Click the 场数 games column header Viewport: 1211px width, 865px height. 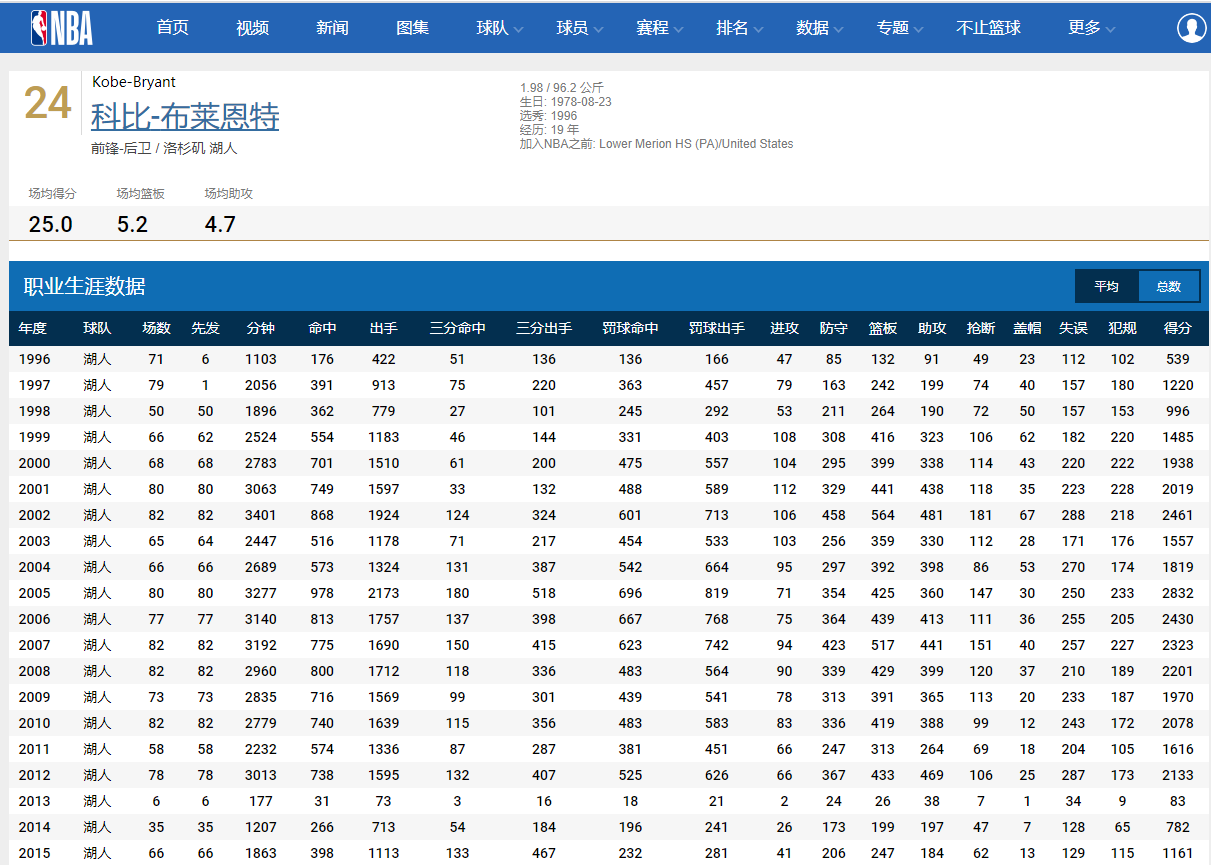coord(156,328)
